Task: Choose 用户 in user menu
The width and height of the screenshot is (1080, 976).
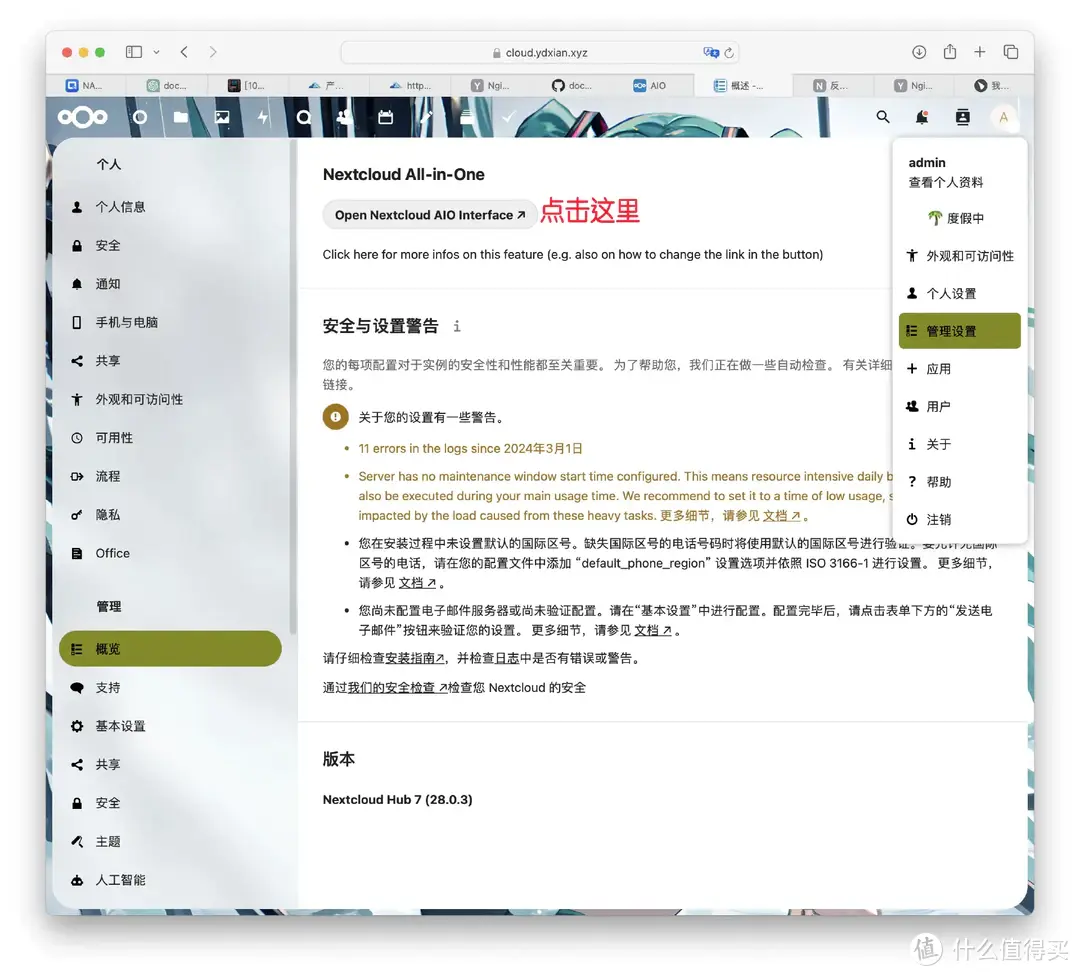Action: pos(959,406)
